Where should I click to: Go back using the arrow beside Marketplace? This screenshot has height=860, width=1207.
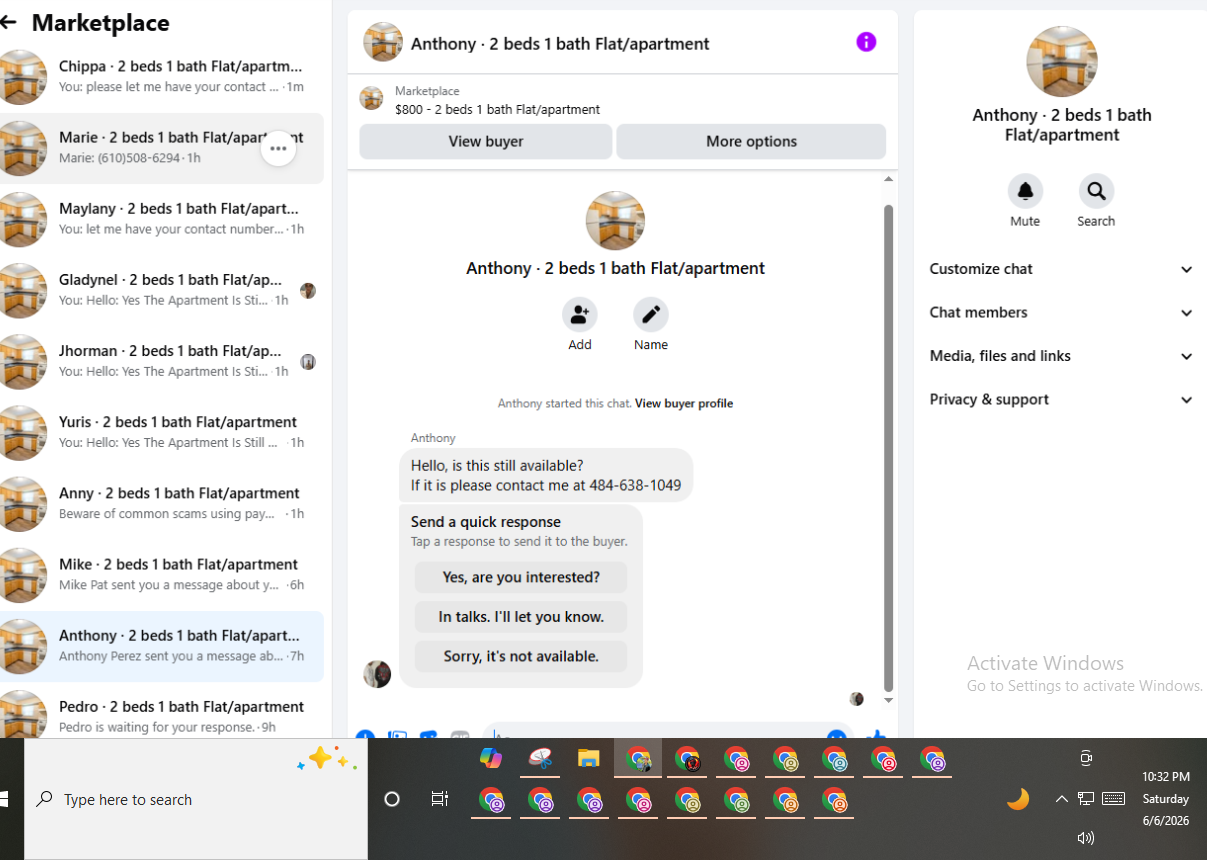(8, 22)
